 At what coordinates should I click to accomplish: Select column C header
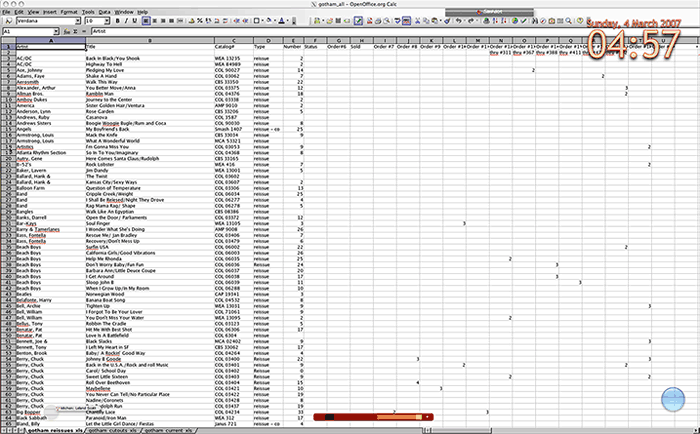pos(233,40)
